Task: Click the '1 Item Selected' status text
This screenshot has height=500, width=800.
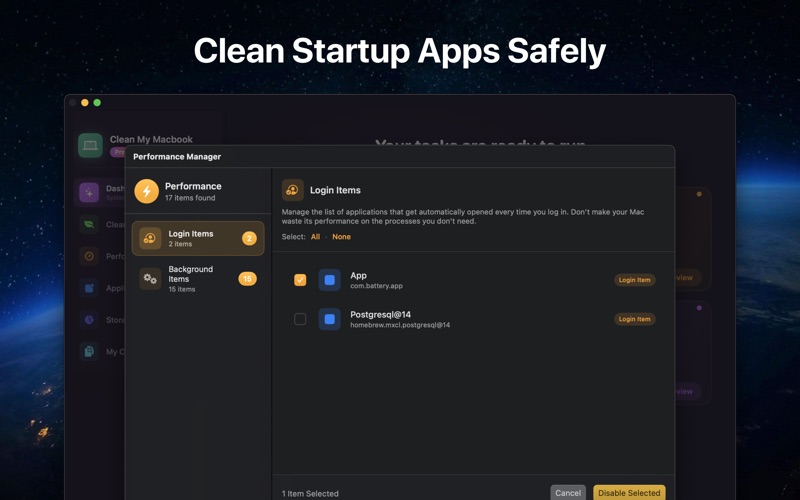Action: coord(310,494)
